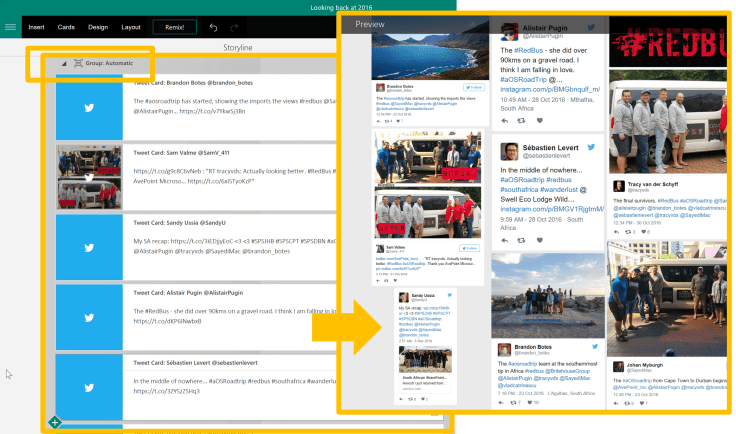Collapse the Group: Automatic section triangle
Screen dimensions: 736x434
click(63, 63)
